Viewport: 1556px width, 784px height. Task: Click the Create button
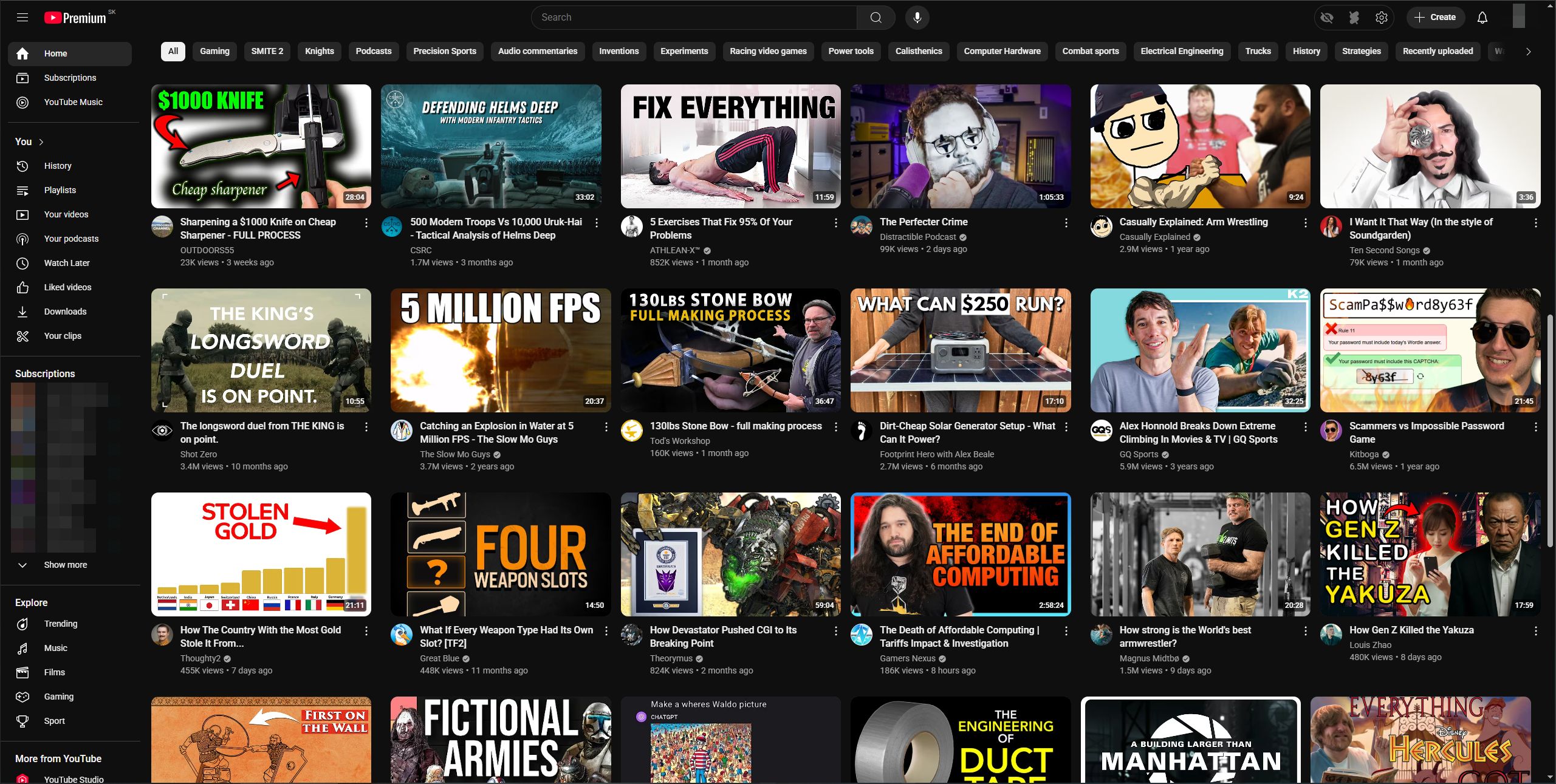coord(1434,18)
